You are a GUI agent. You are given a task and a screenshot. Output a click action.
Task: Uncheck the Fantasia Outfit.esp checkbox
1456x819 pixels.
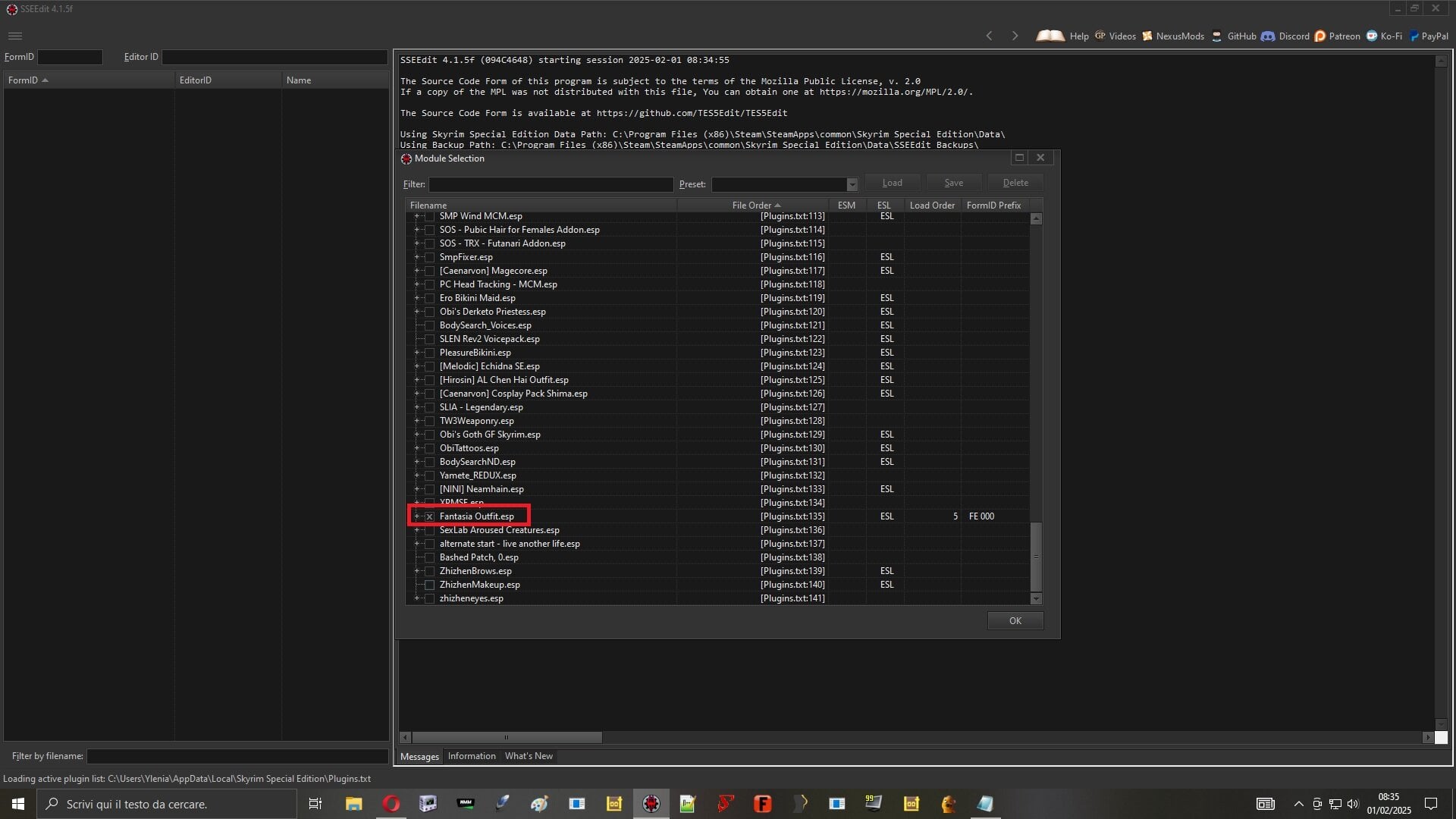pyautogui.click(x=430, y=516)
